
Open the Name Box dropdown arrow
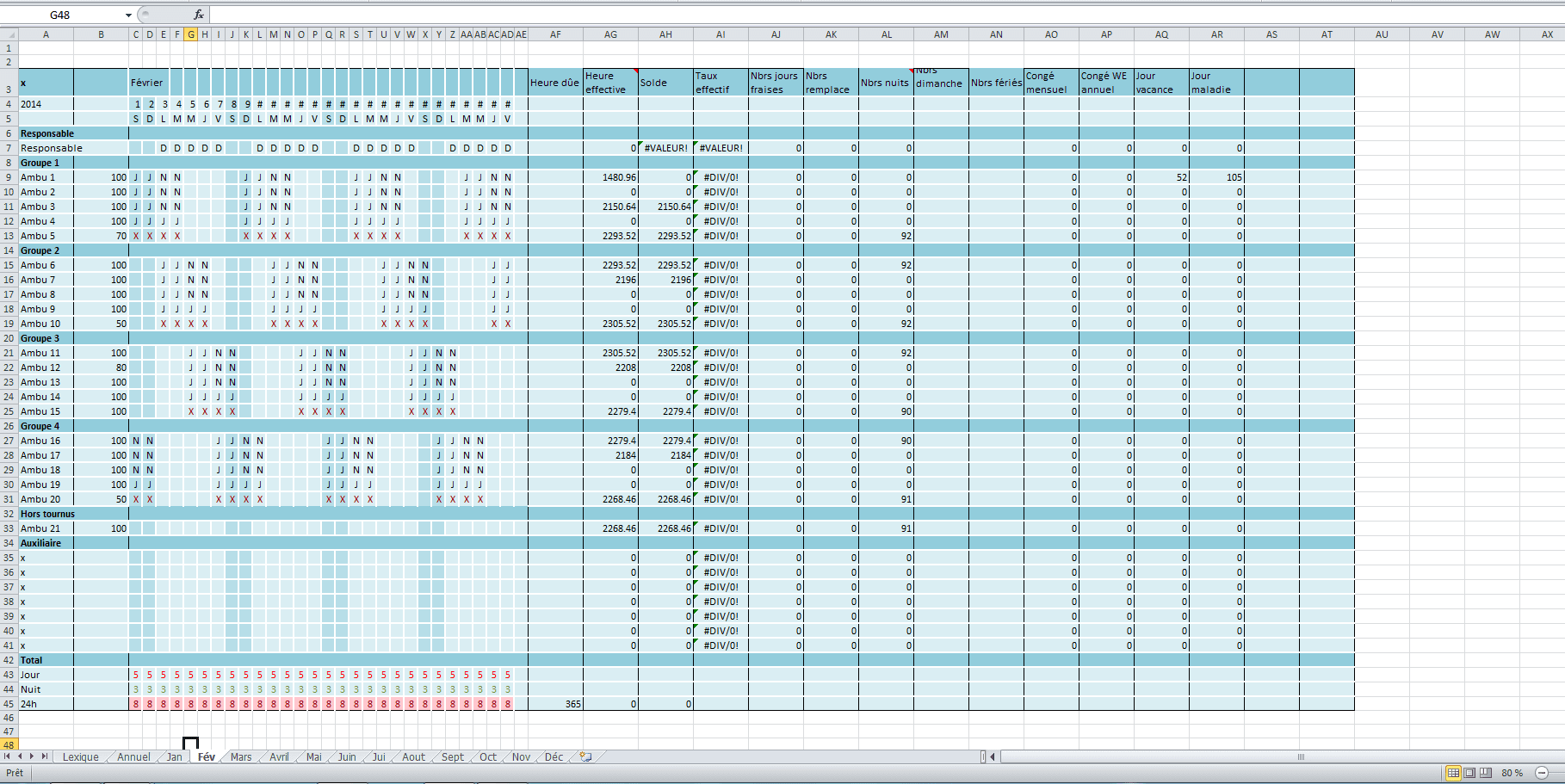(x=128, y=15)
